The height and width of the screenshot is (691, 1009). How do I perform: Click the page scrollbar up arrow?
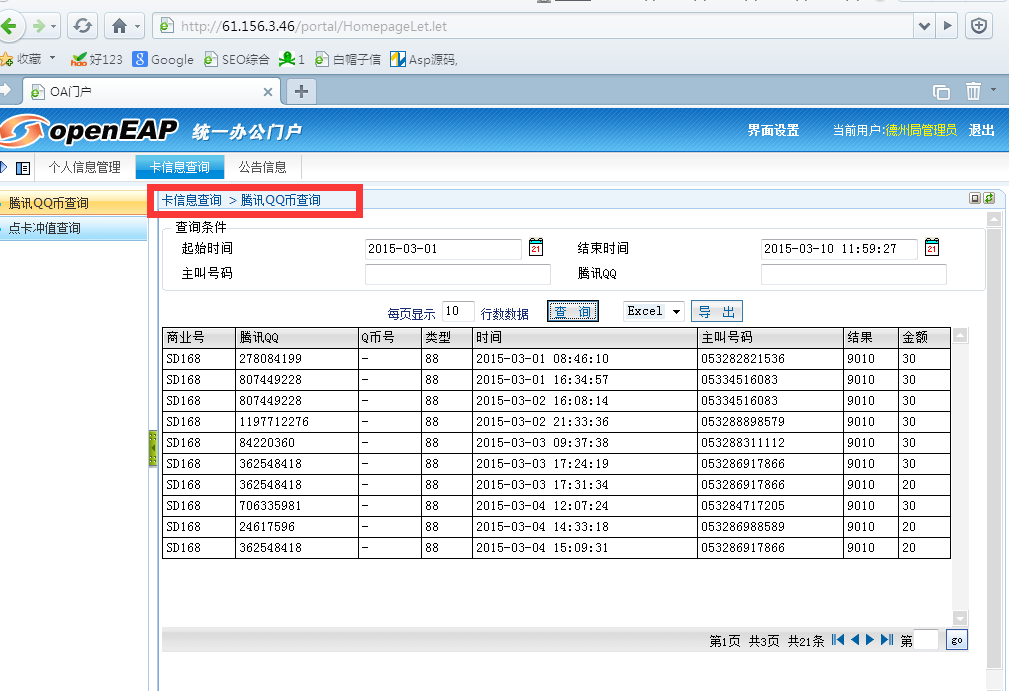994,219
